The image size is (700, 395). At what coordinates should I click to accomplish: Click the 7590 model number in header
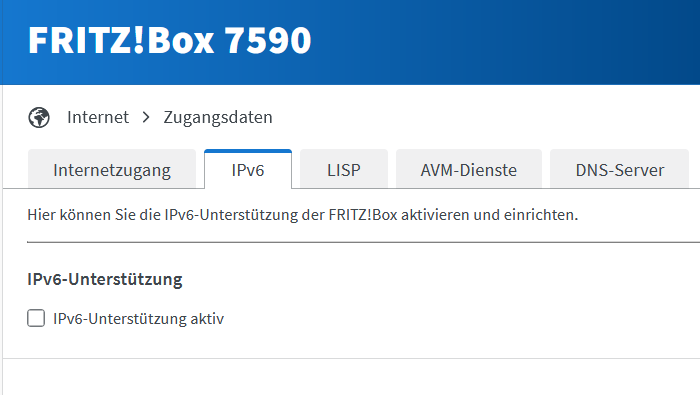click(268, 41)
